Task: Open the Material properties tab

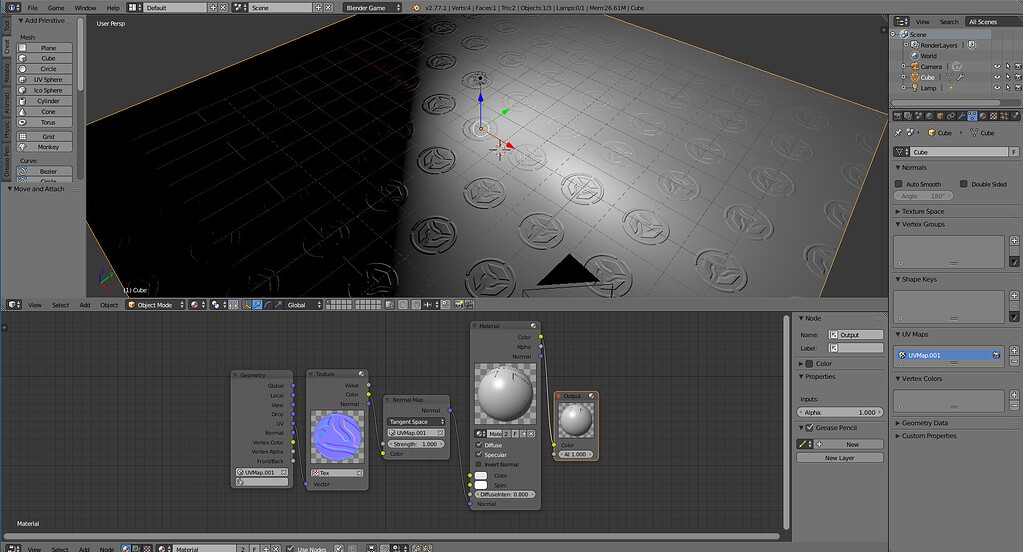Action: [983, 116]
